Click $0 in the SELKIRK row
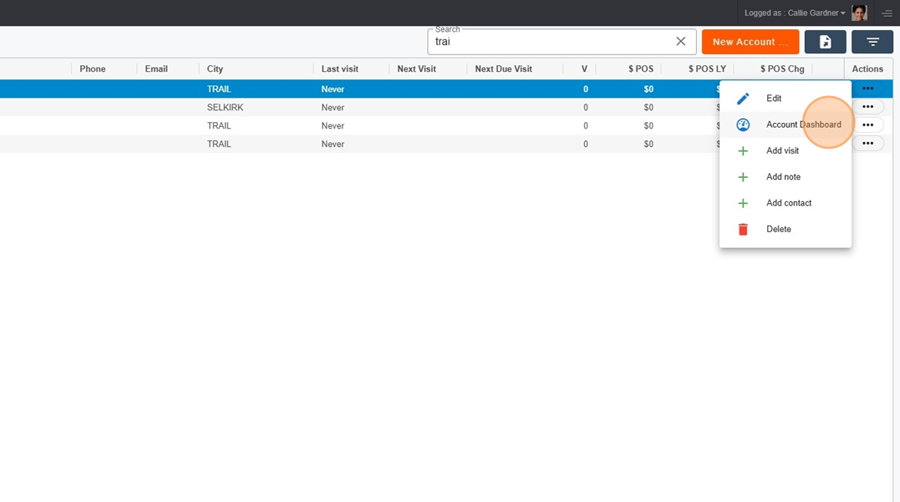900x502 pixels. point(648,107)
